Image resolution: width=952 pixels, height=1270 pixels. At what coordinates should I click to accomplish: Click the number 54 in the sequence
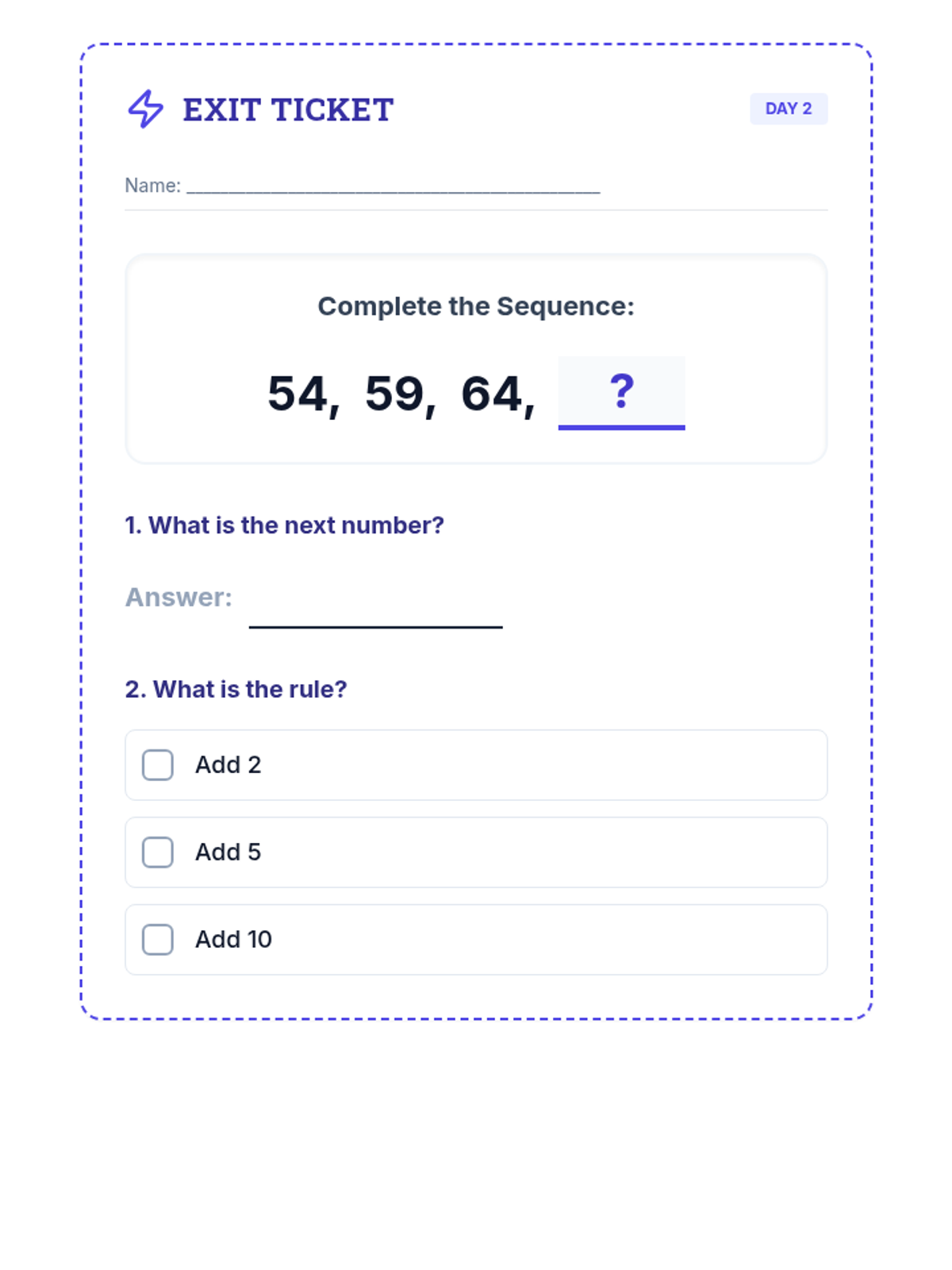coord(297,394)
